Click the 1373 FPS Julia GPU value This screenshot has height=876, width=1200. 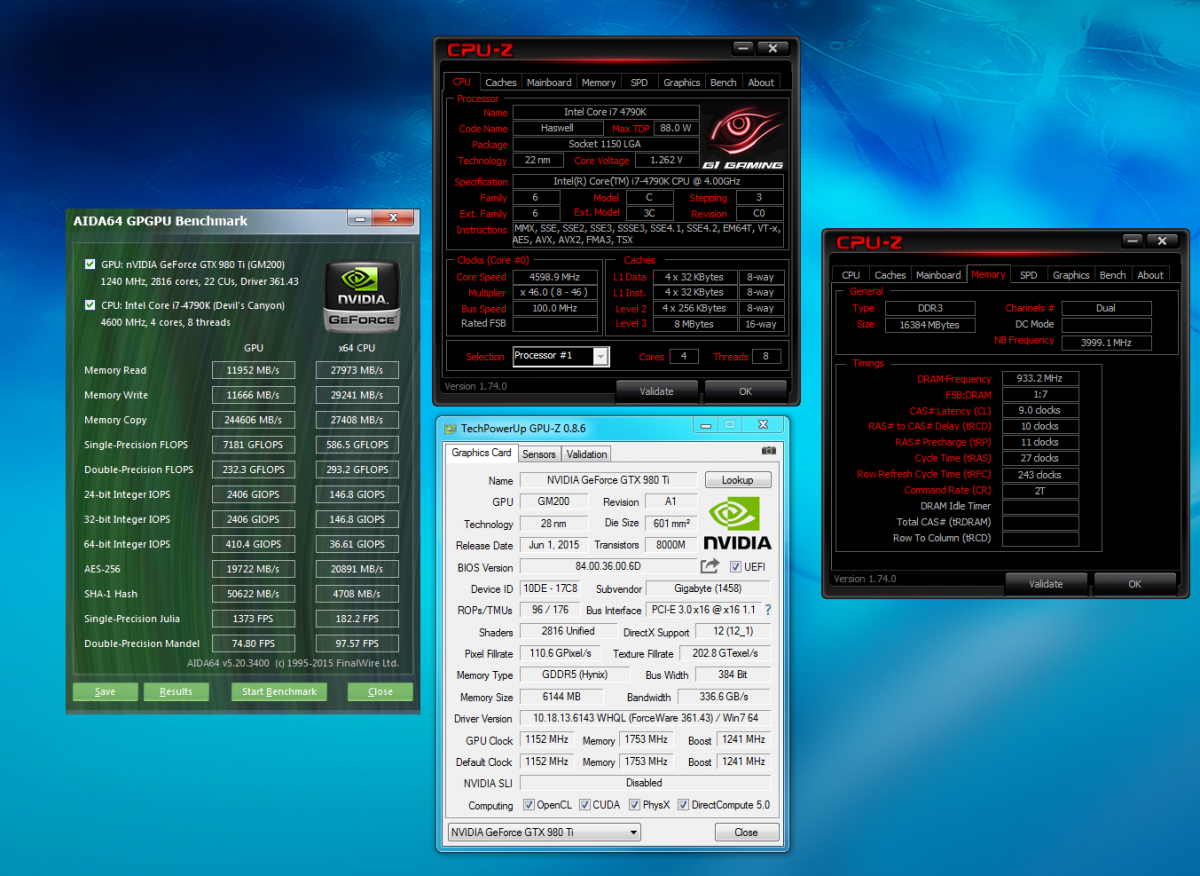tap(253, 619)
